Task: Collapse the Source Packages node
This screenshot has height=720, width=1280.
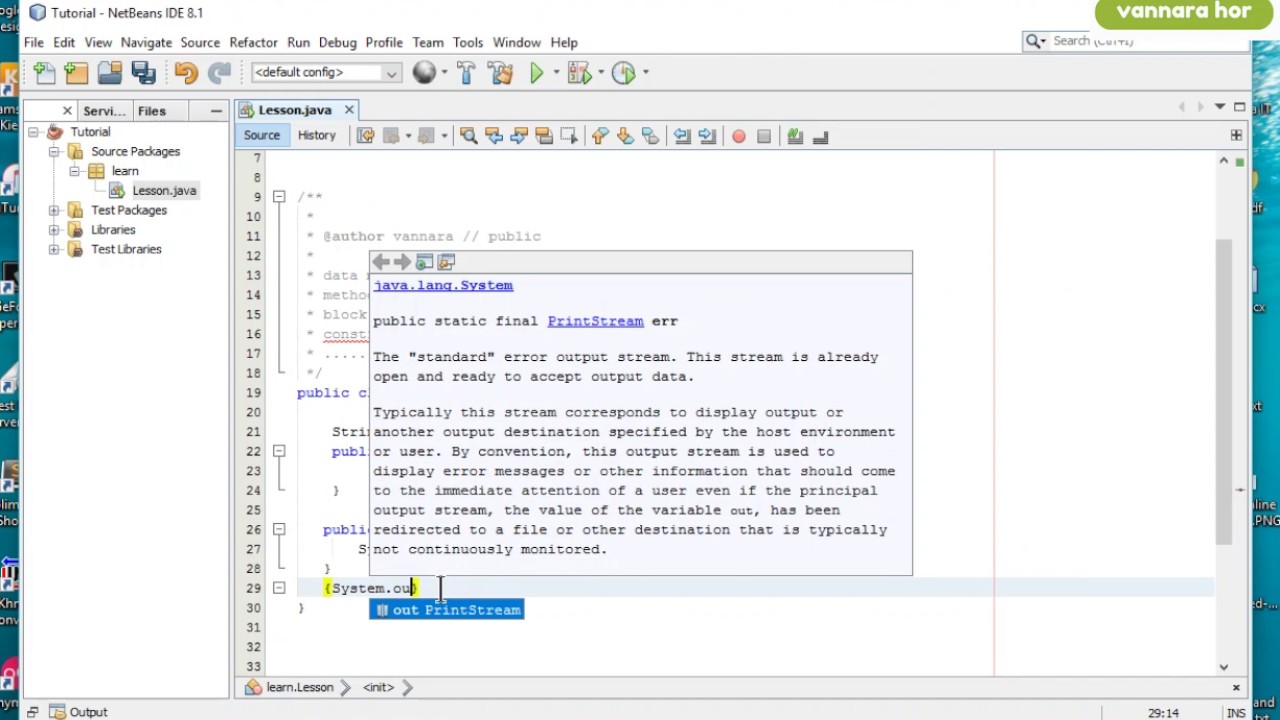Action: point(54,152)
